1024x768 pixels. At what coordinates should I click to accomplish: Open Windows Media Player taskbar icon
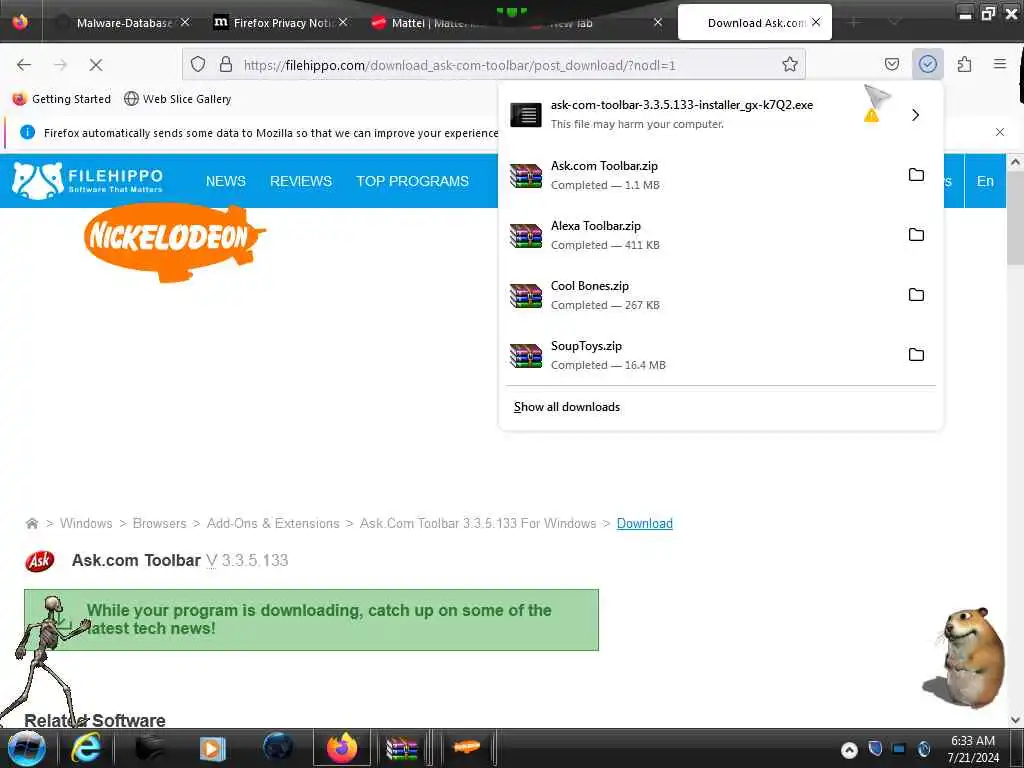pyautogui.click(x=212, y=748)
